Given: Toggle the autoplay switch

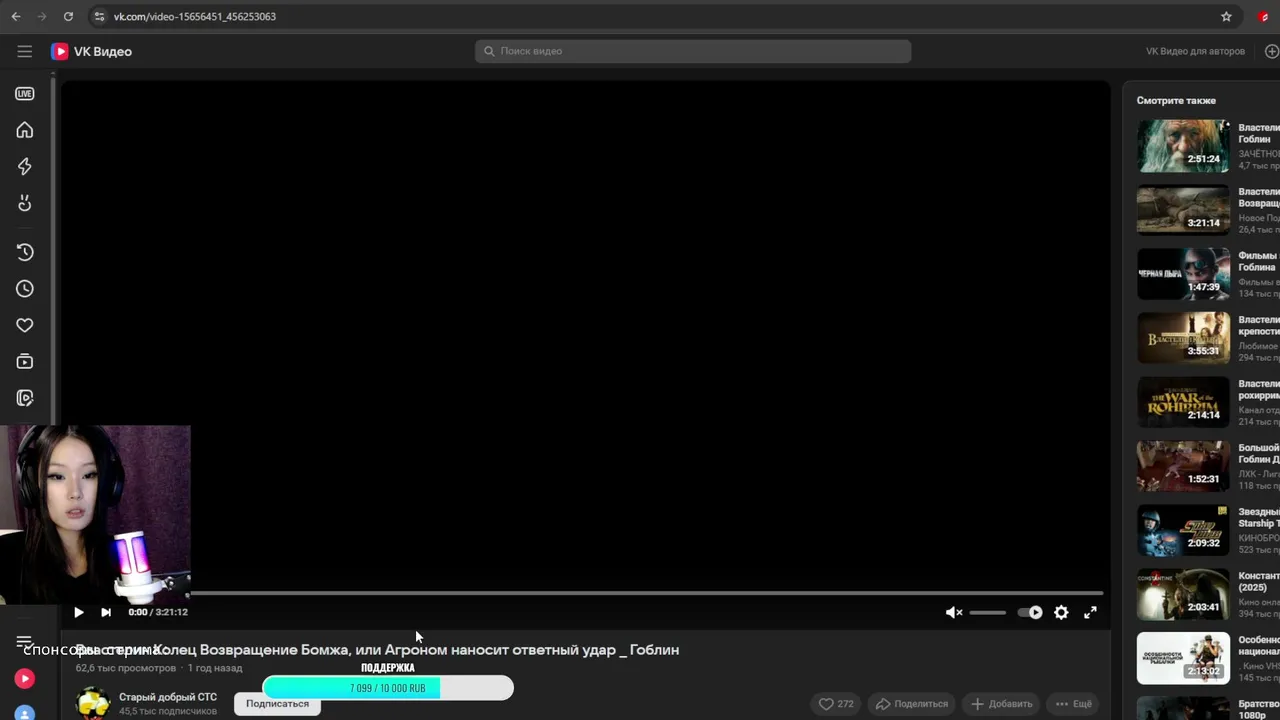Looking at the screenshot, I should pyautogui.click(x=1030, y=612).
